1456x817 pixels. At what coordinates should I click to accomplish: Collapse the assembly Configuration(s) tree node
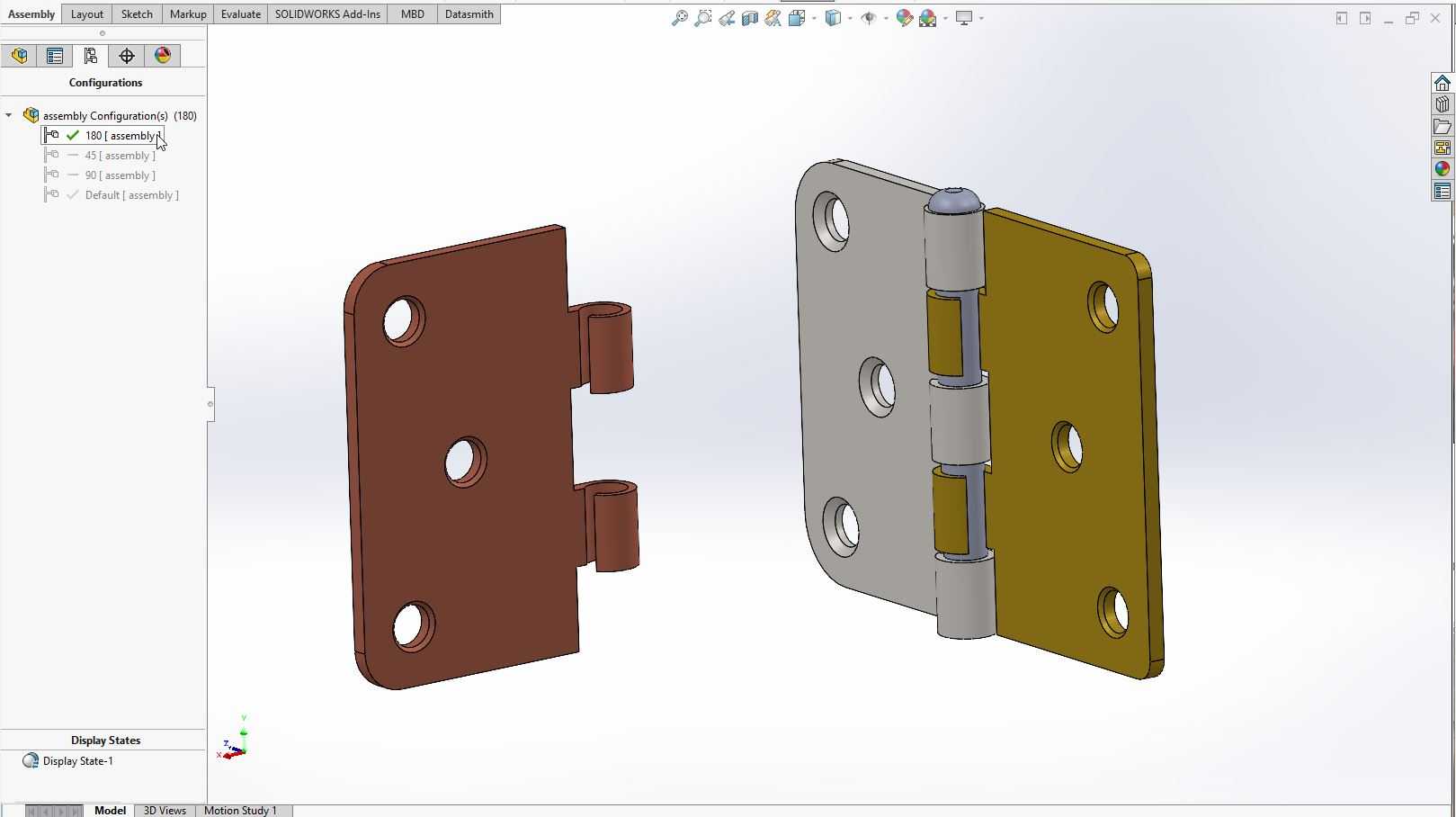coord(9,115)
